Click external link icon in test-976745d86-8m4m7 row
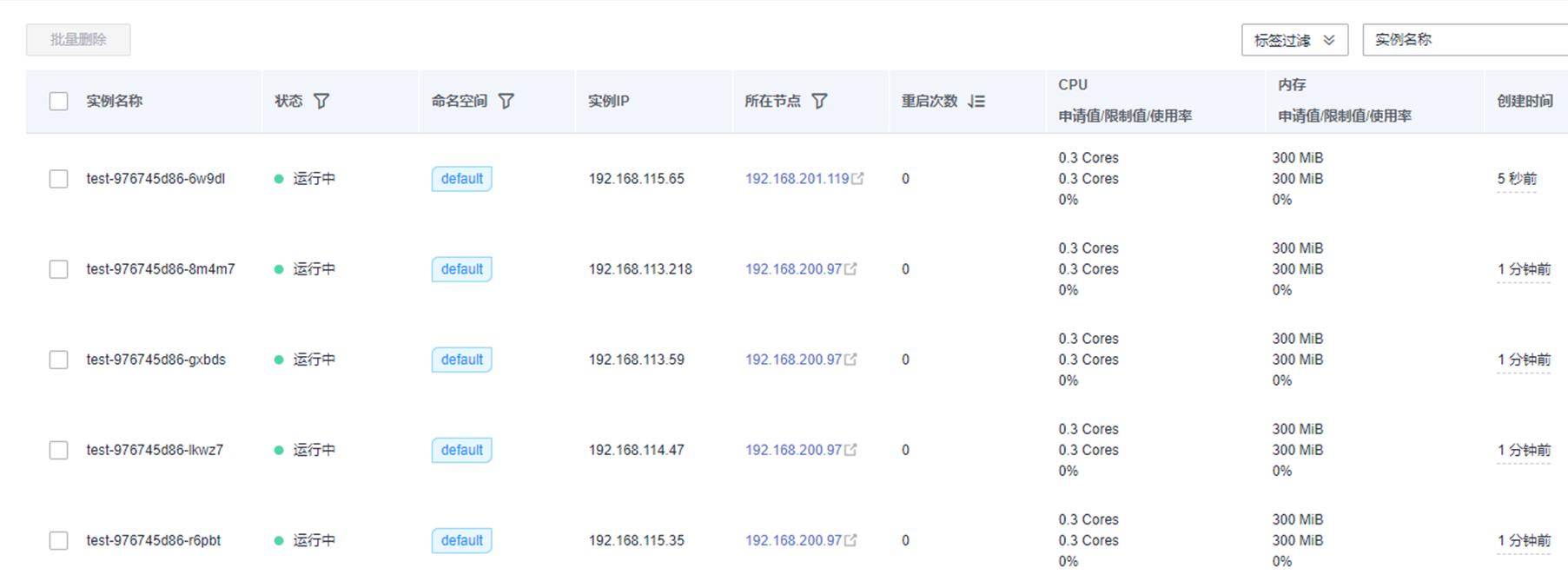 tap(850, 269)
